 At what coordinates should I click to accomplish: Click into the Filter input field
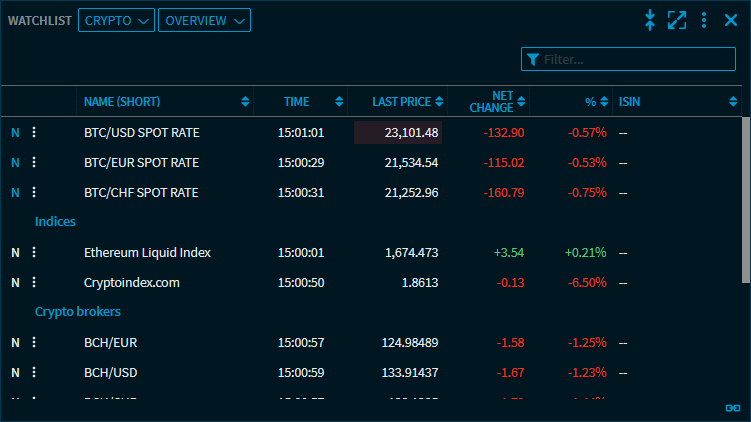(636, 59)
